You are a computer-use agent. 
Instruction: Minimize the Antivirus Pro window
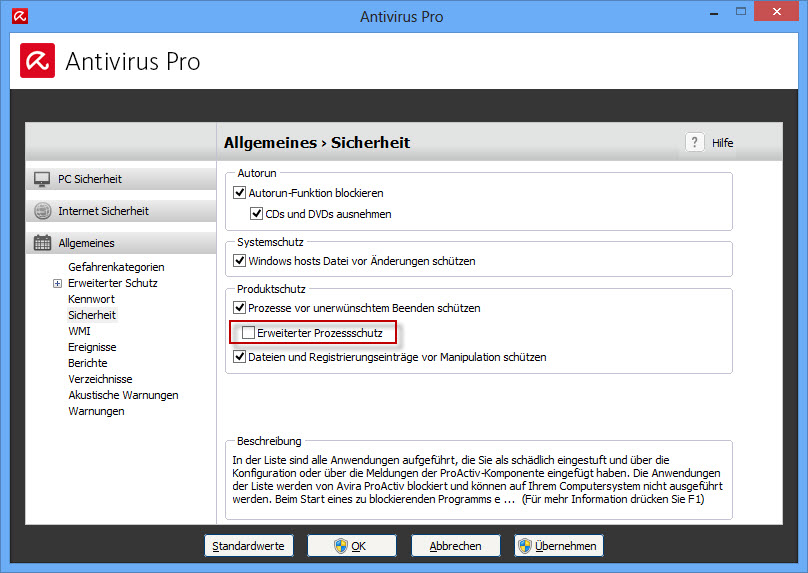coord(714,13)
